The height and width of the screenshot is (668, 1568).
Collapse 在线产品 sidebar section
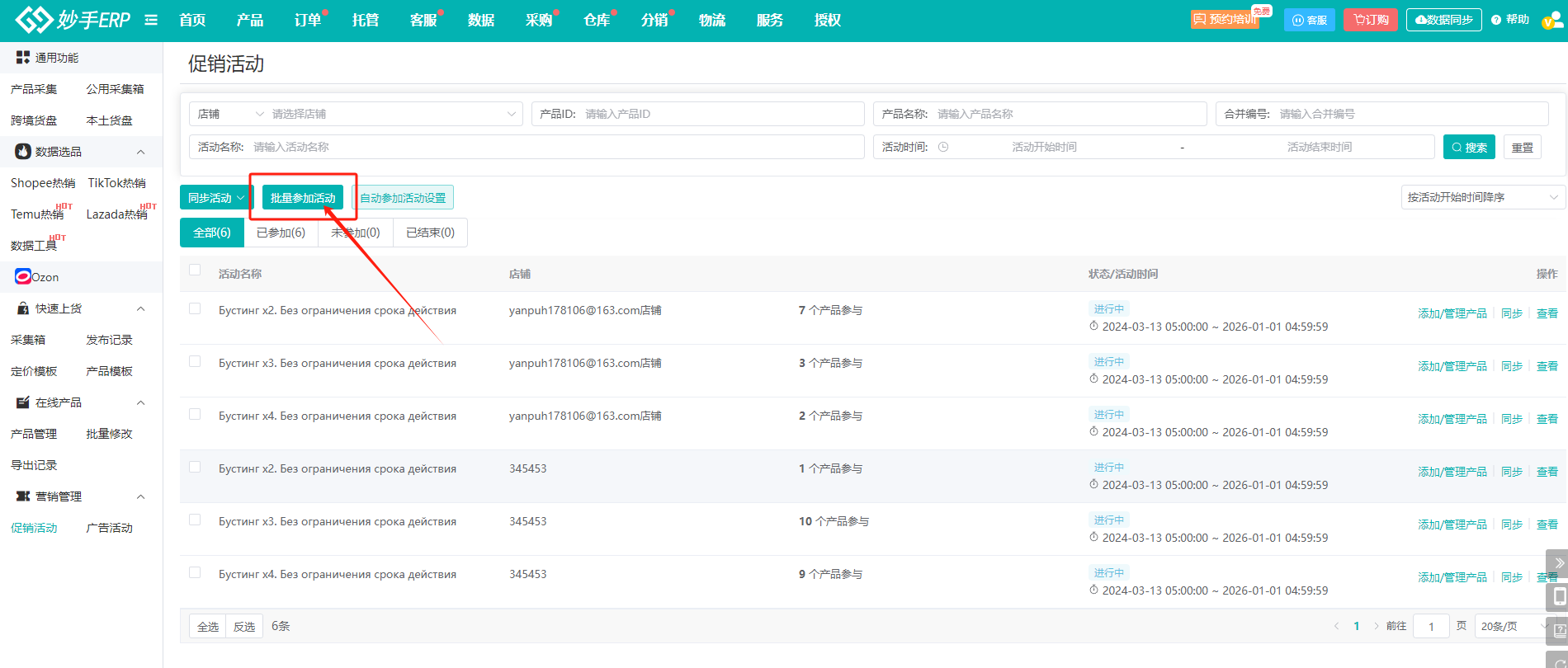(141, 402)
